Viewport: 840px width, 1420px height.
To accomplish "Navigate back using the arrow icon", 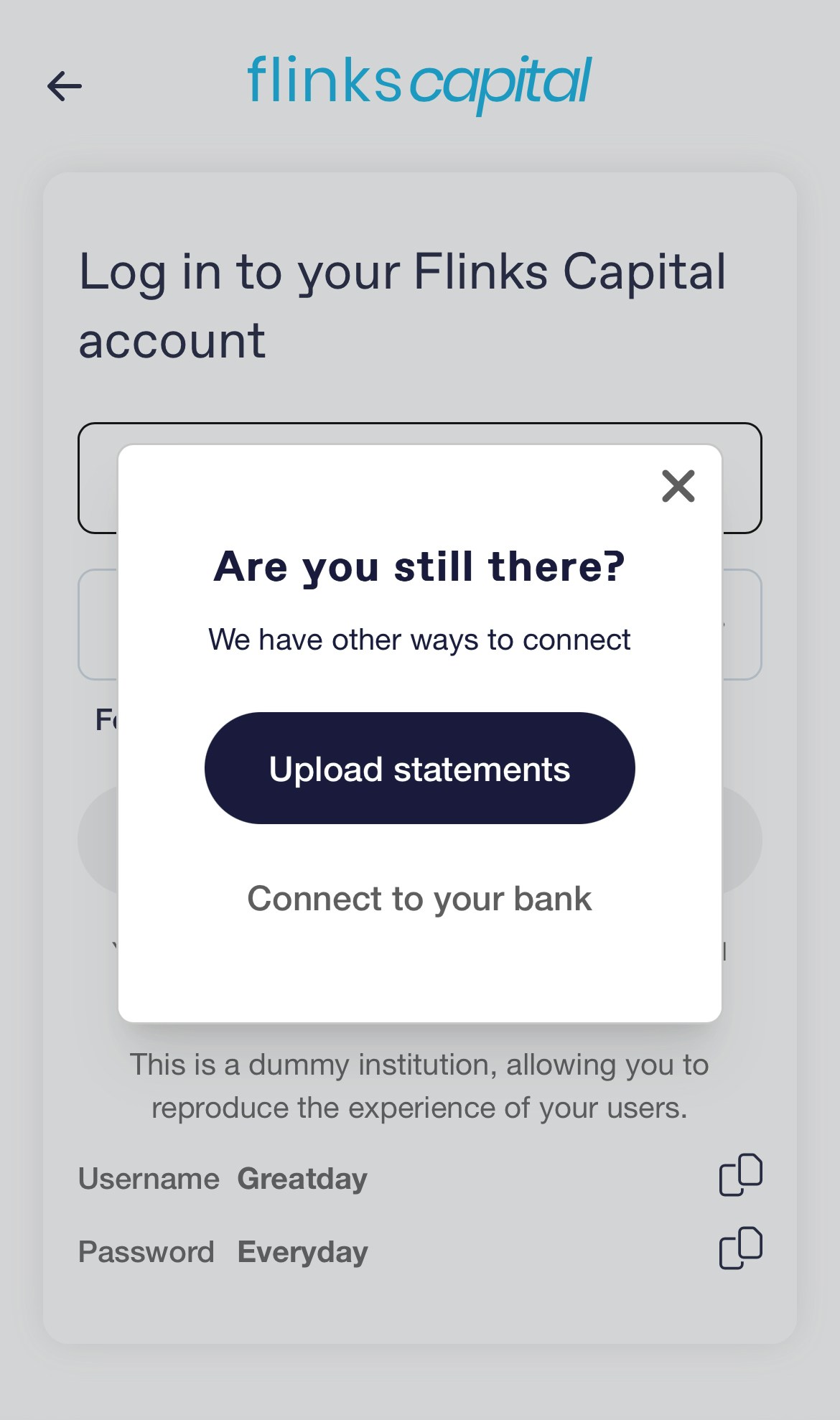I will pyautogui.click(x=65, y=86).
